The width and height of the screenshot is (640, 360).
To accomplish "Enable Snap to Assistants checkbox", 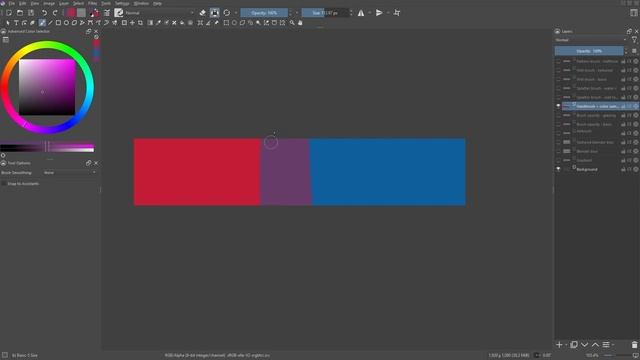I will [x=4, y=184].
